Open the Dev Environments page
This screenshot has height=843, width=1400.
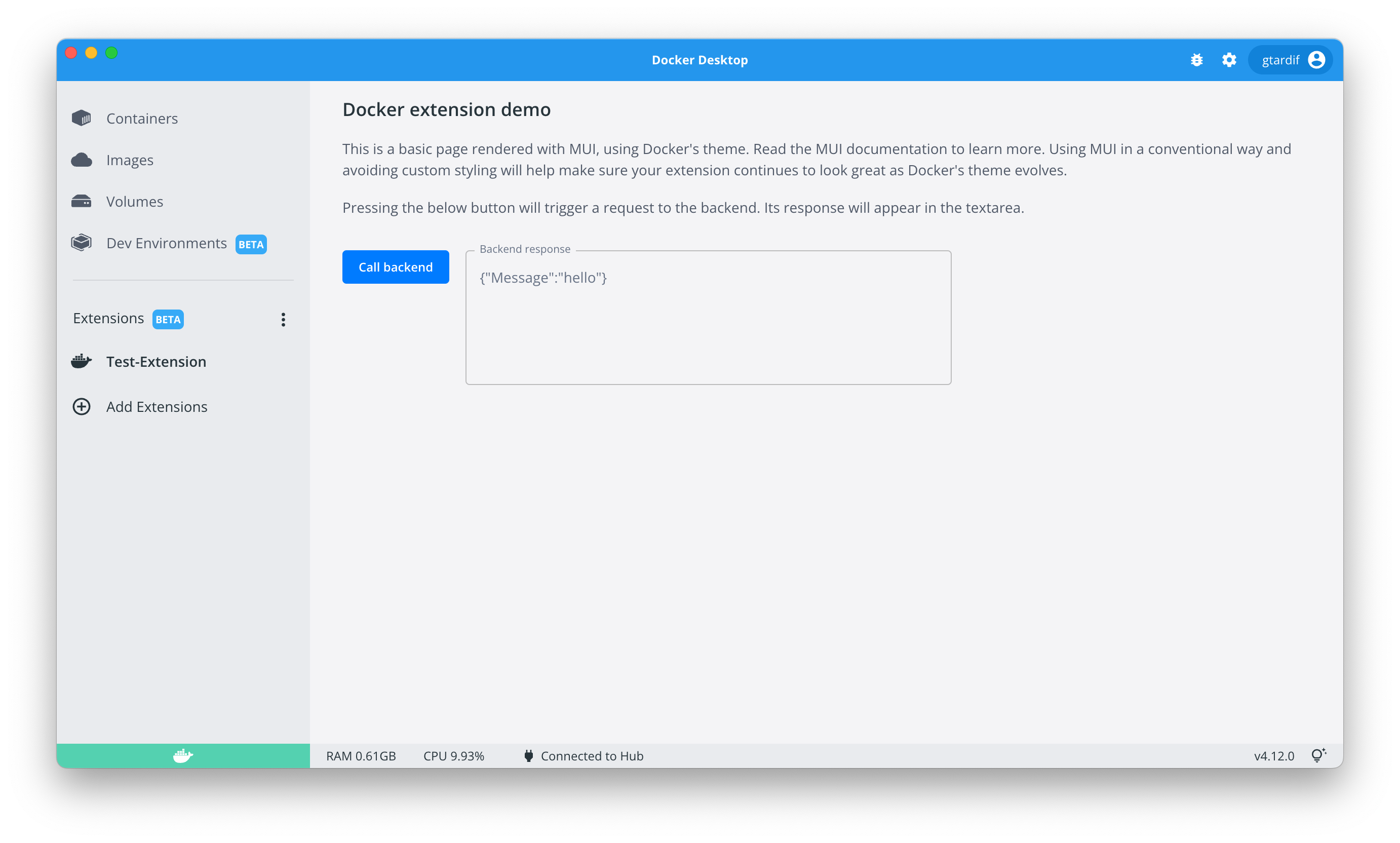(167, 243)
